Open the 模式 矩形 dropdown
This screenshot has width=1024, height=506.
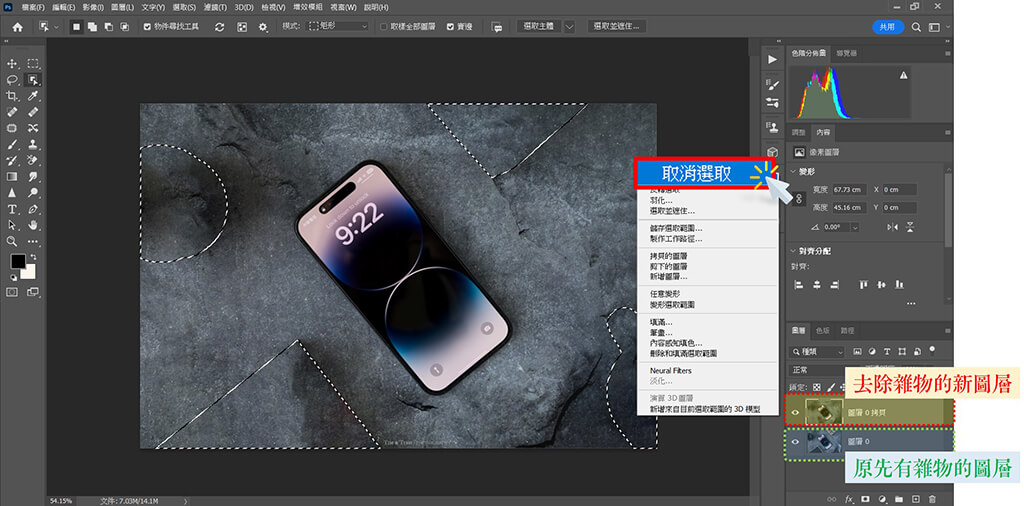coord(338,27)
